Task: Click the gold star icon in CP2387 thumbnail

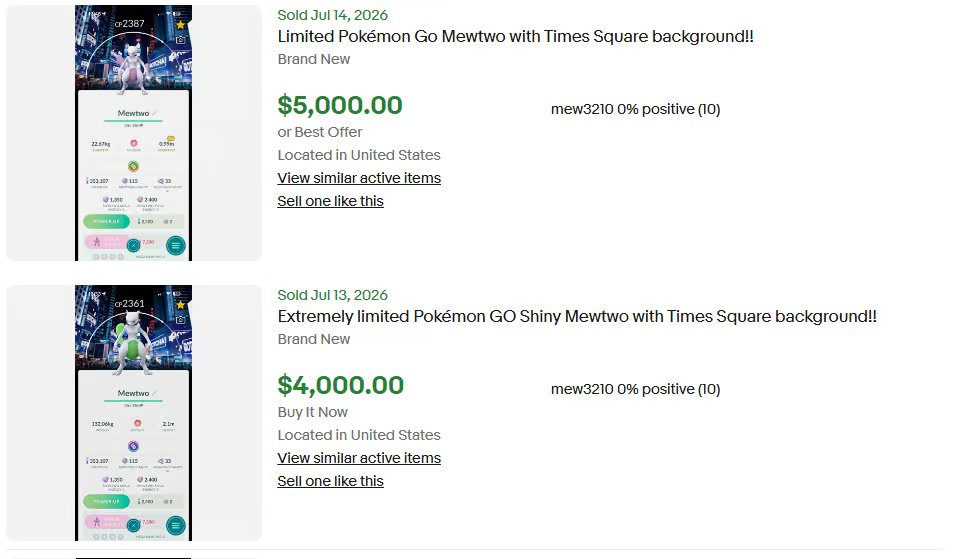Action: pos(180,25)
